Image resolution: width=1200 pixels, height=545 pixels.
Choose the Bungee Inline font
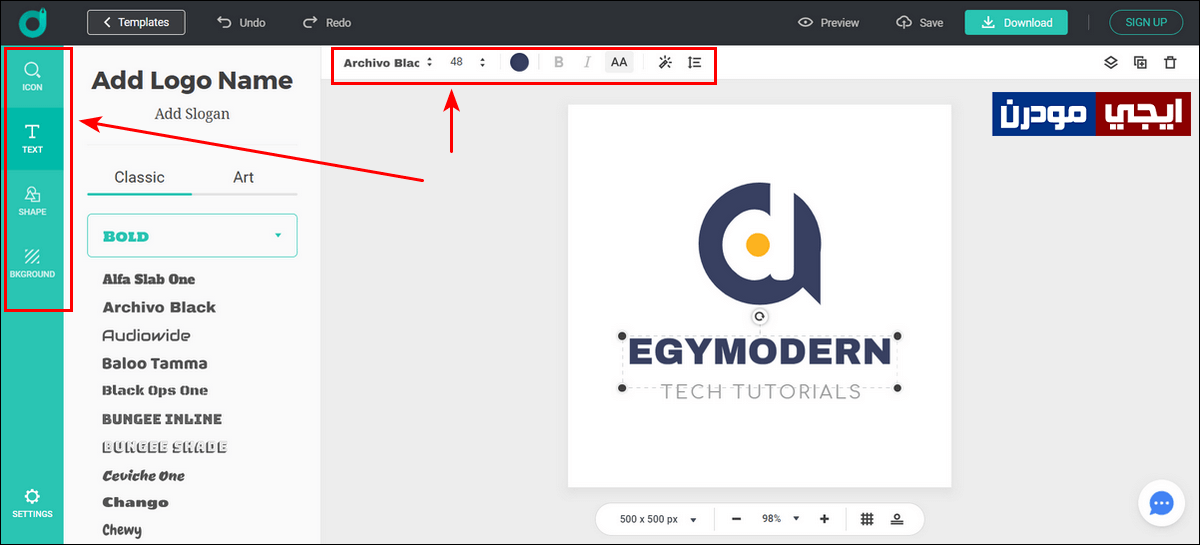(162, 419)
